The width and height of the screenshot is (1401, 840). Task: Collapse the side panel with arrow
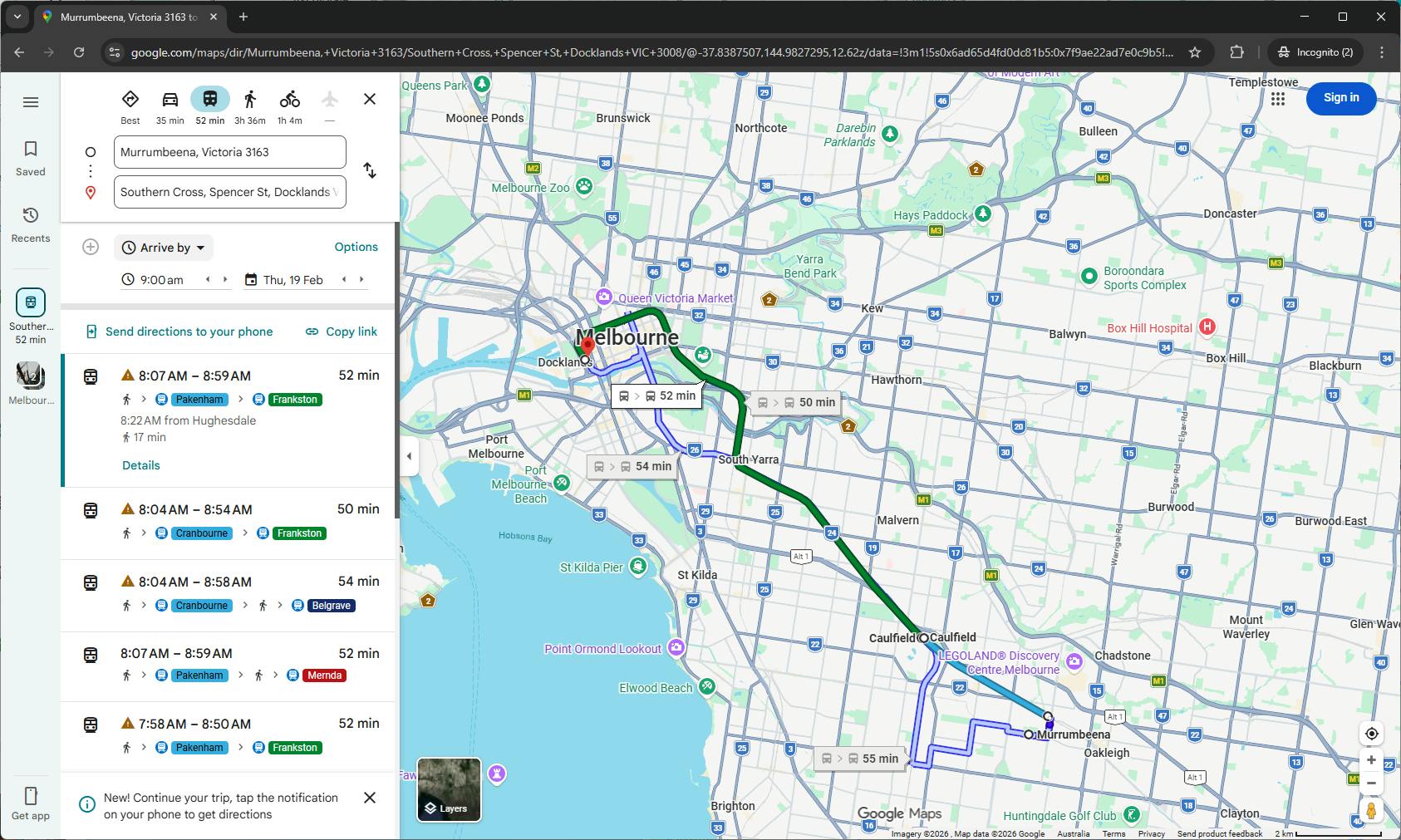(x=409, y=456)
